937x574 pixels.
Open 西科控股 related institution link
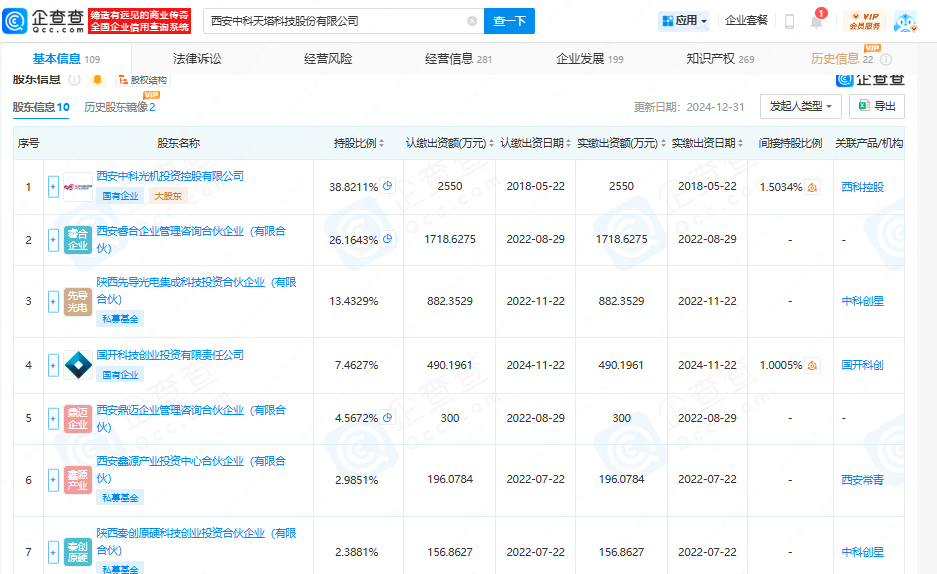click(x=862, y=187)
